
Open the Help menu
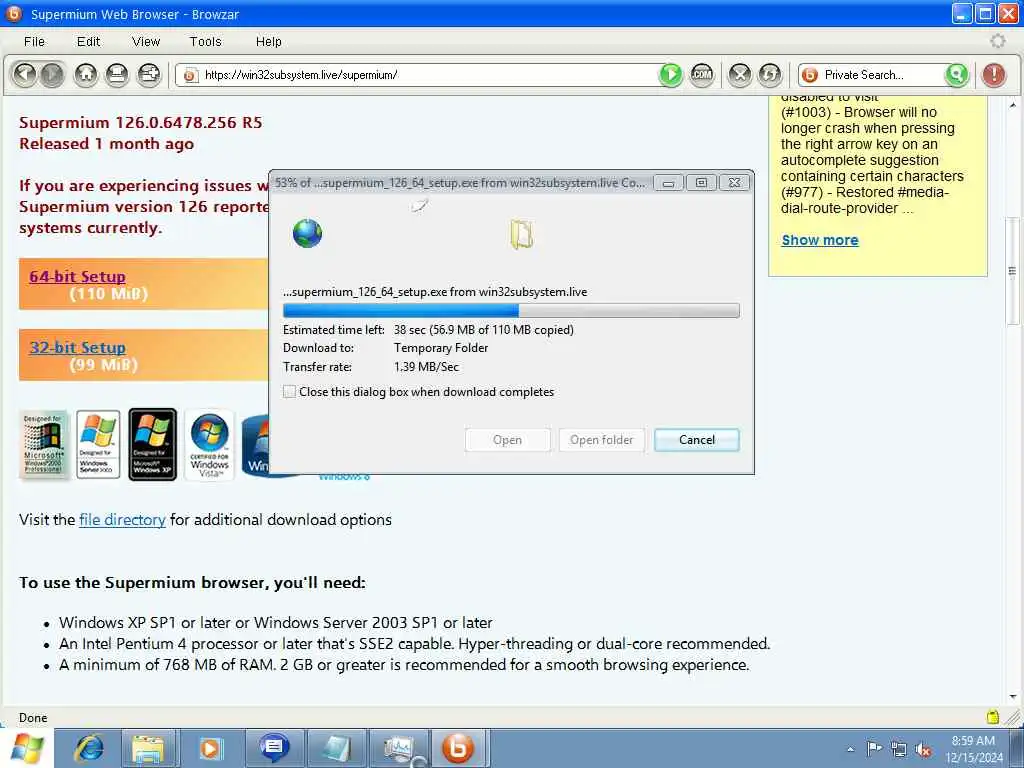click(x=268, y=42)
